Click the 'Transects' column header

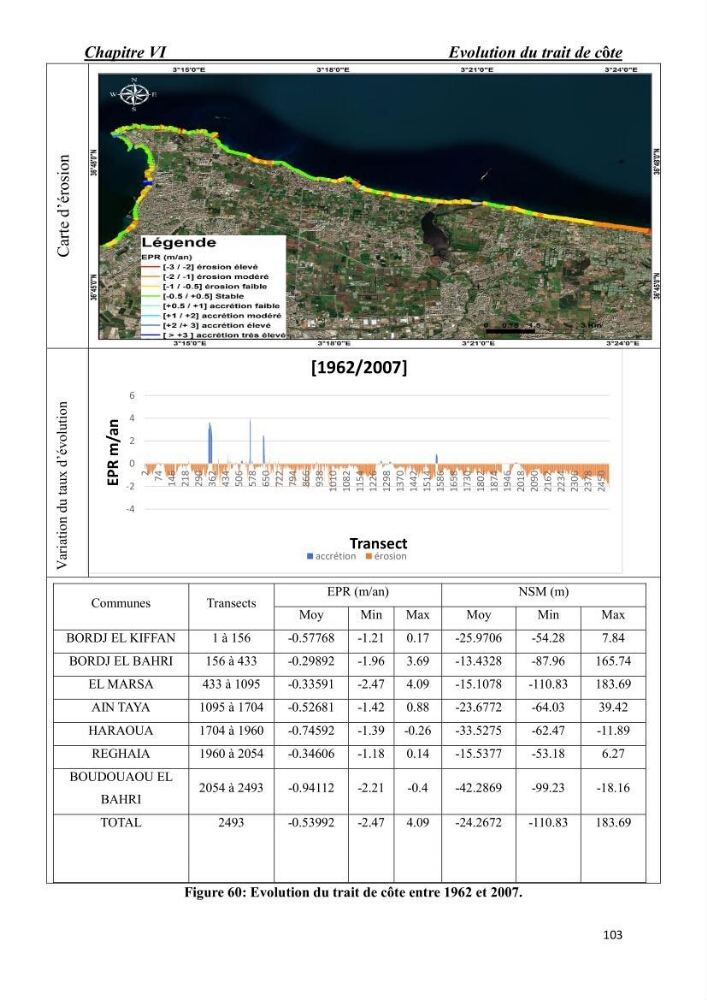point(231,603)
